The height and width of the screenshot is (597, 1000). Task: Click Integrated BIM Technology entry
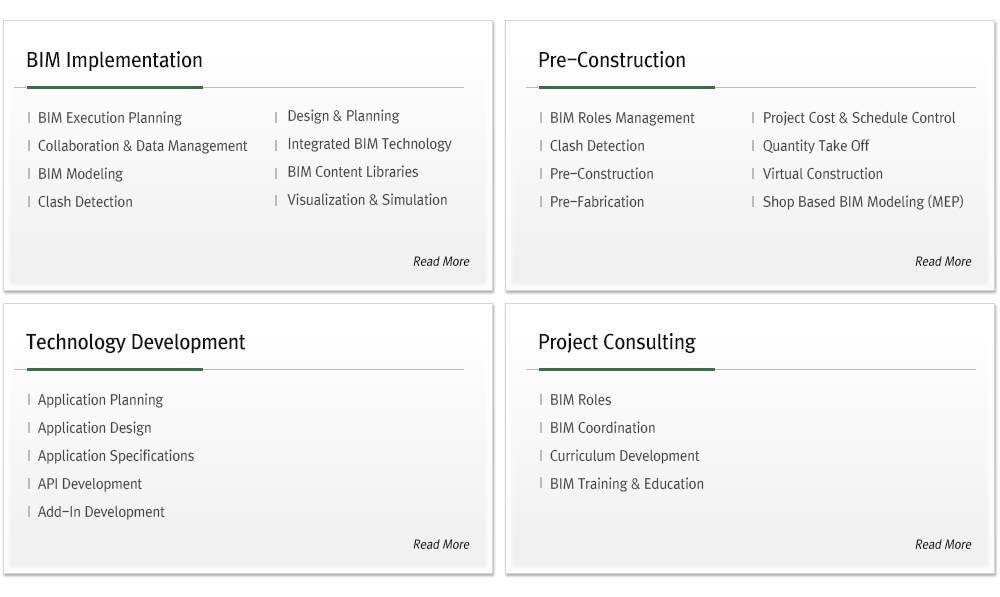[369, 144]
